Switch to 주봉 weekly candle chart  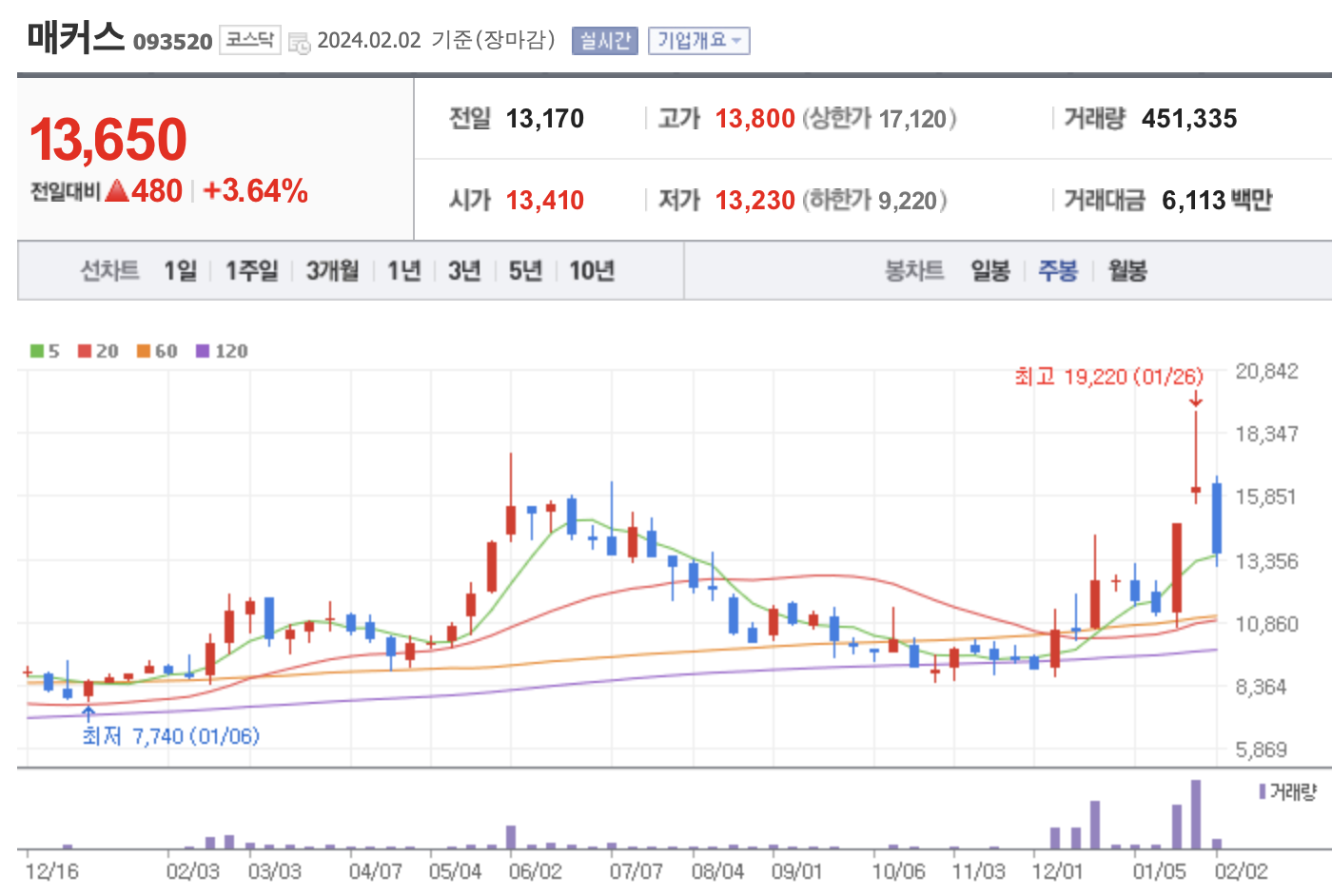click(1058, 271)
